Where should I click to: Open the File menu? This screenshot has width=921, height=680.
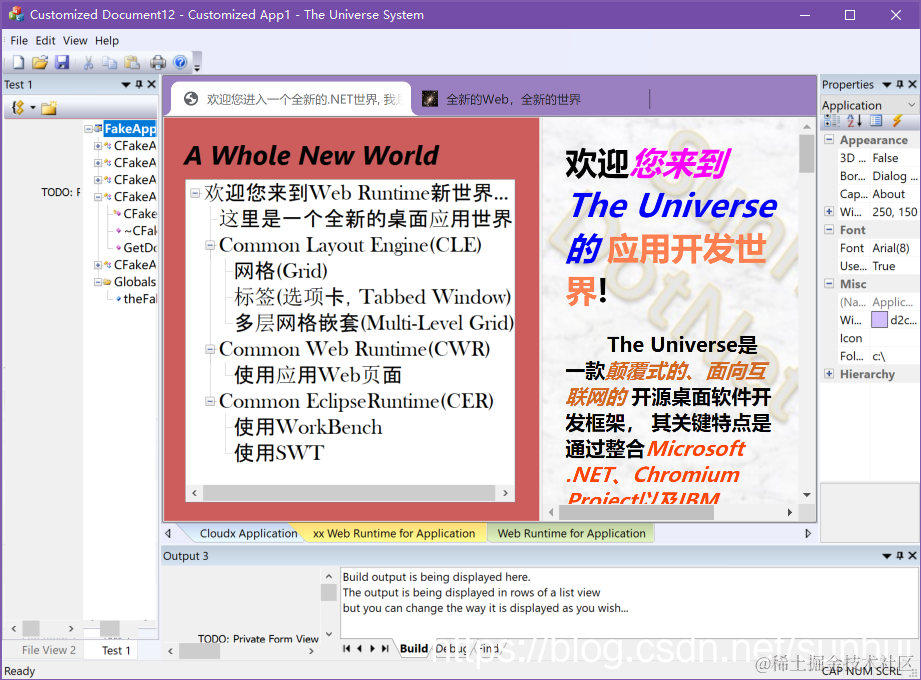pyautogui.click(x=19, y=41)
